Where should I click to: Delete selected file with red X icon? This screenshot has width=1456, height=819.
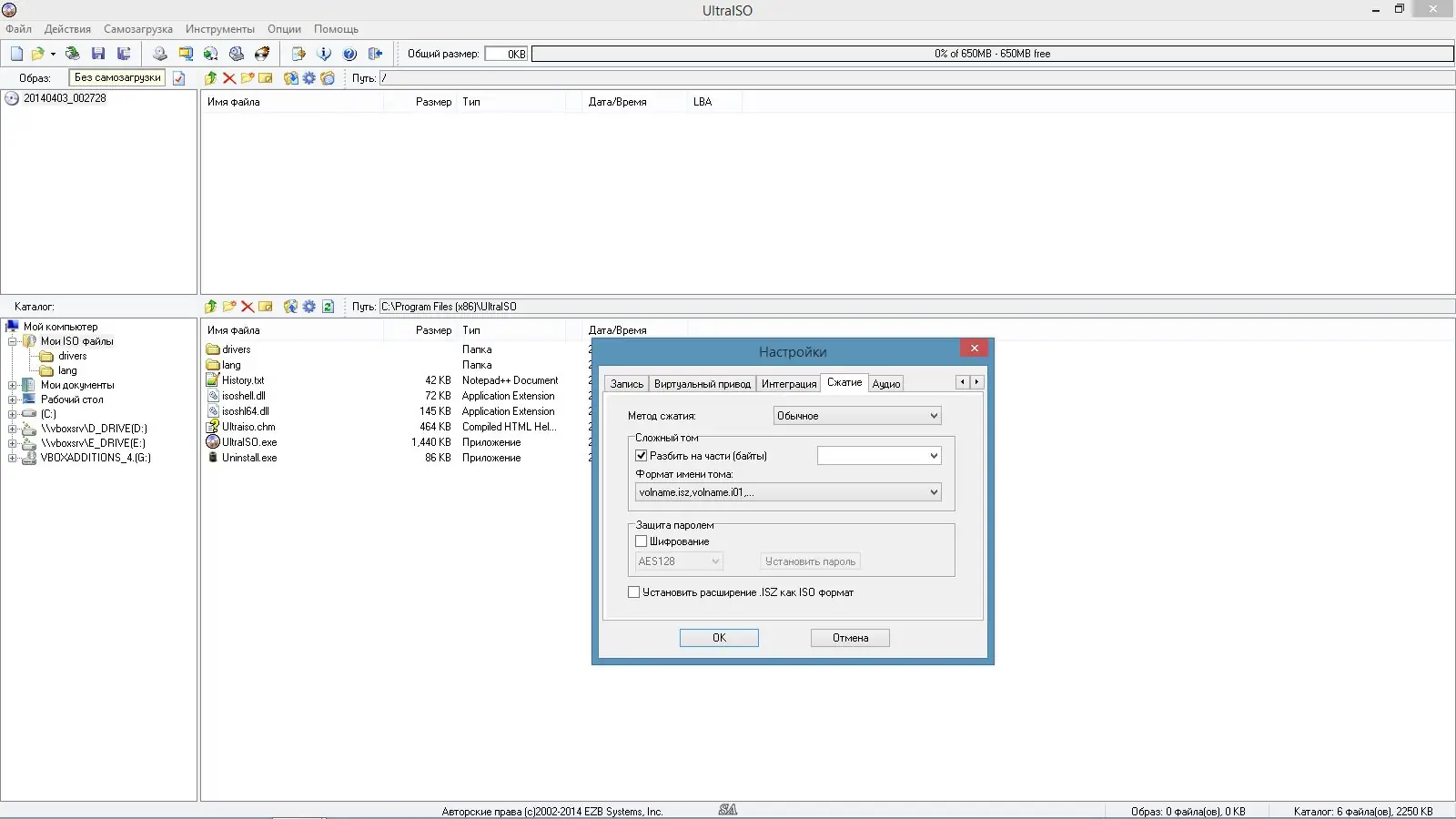(x=248, y=307)
